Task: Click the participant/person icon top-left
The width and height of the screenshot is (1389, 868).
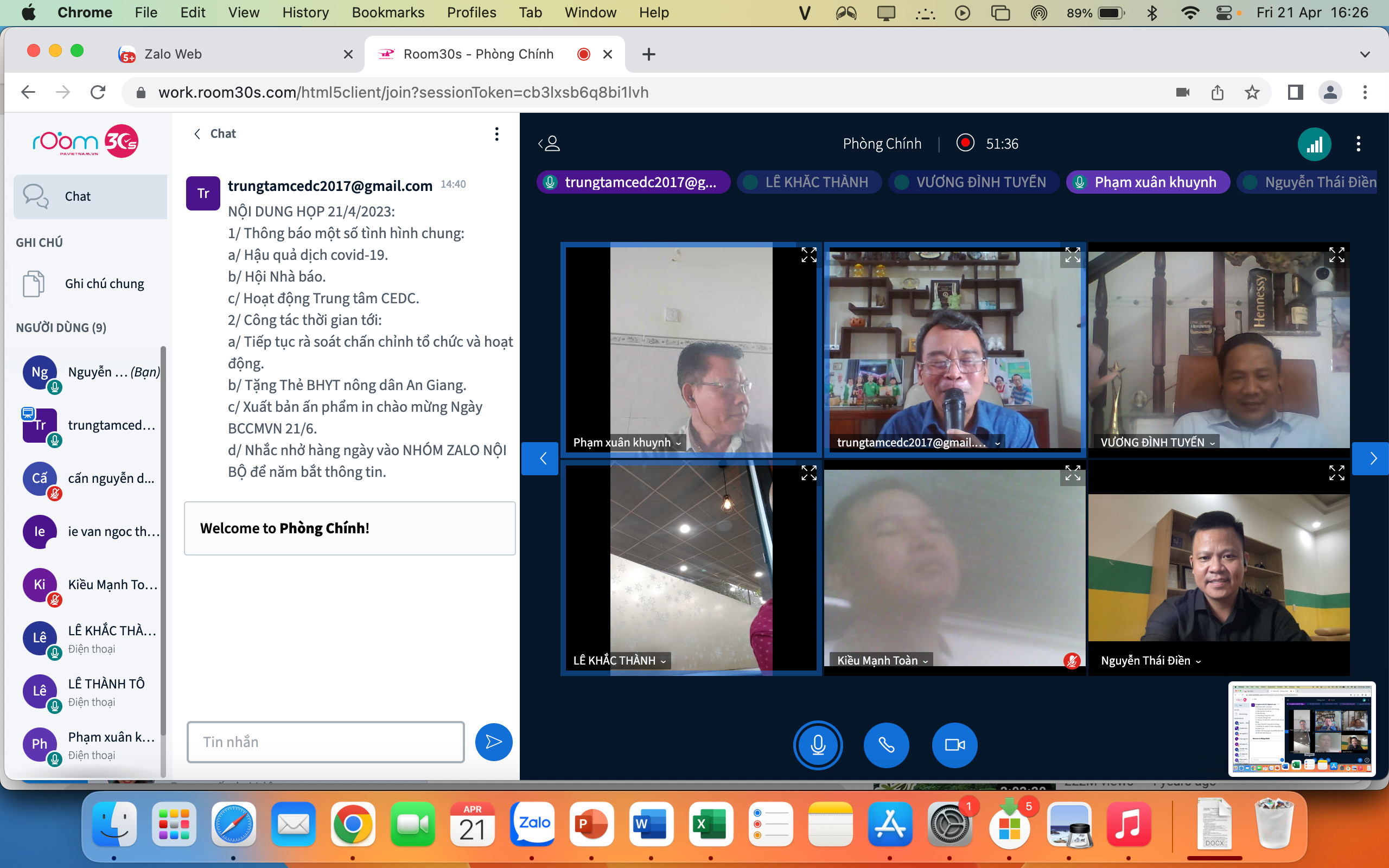Action: pyautogui.click(x=550, y=143)
